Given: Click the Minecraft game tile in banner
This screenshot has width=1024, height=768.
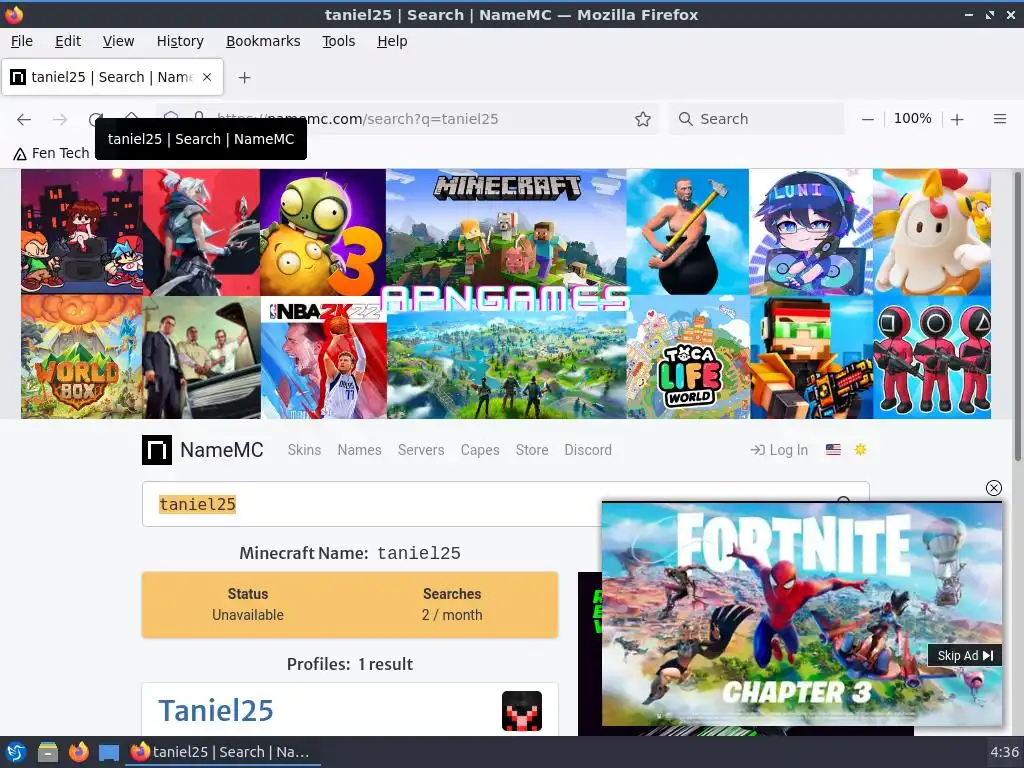Looking at the screenshot, I should tap(506, 232).
